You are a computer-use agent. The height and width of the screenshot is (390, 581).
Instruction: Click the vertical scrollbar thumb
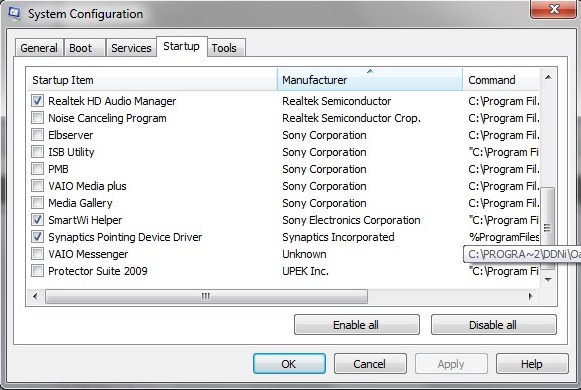548,228
